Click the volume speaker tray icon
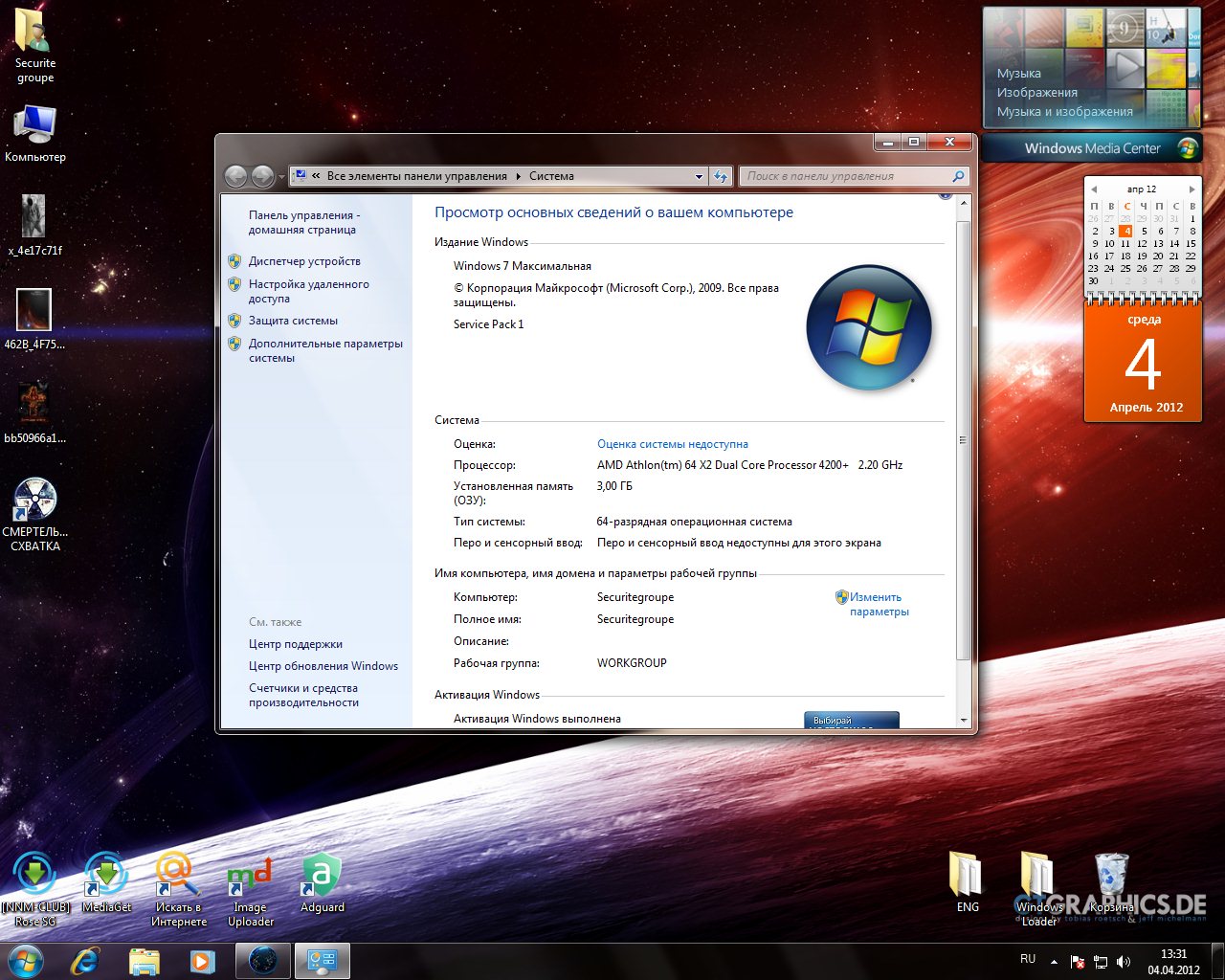The image size is (1225, 980). [1124, 962]
